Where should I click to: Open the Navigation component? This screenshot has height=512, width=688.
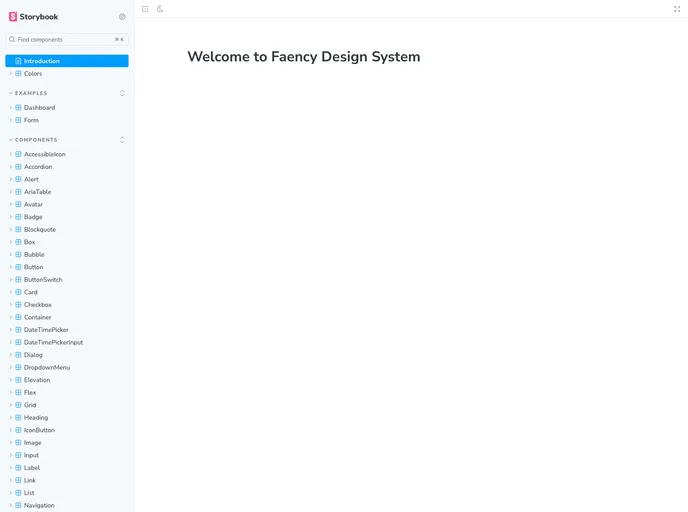click(67, 505)
